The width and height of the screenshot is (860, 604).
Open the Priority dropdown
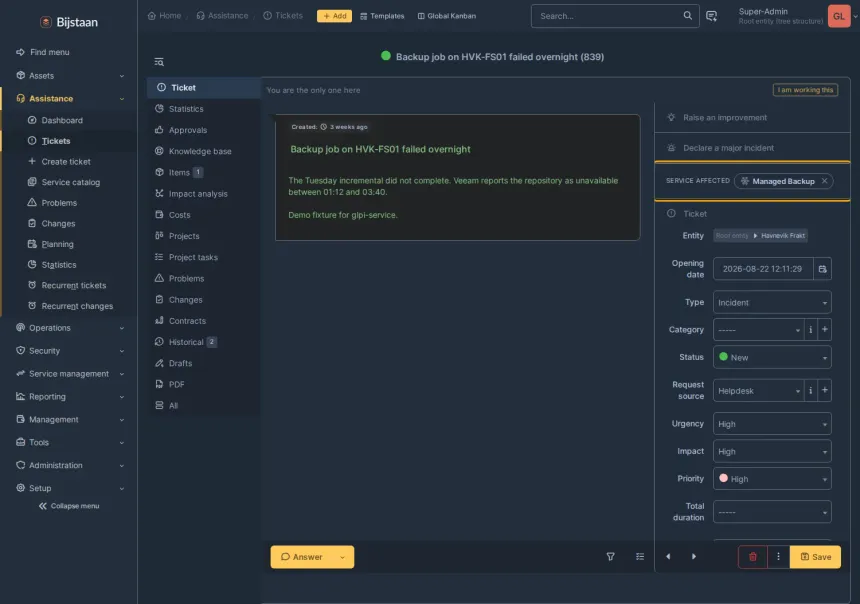(772, 479)
